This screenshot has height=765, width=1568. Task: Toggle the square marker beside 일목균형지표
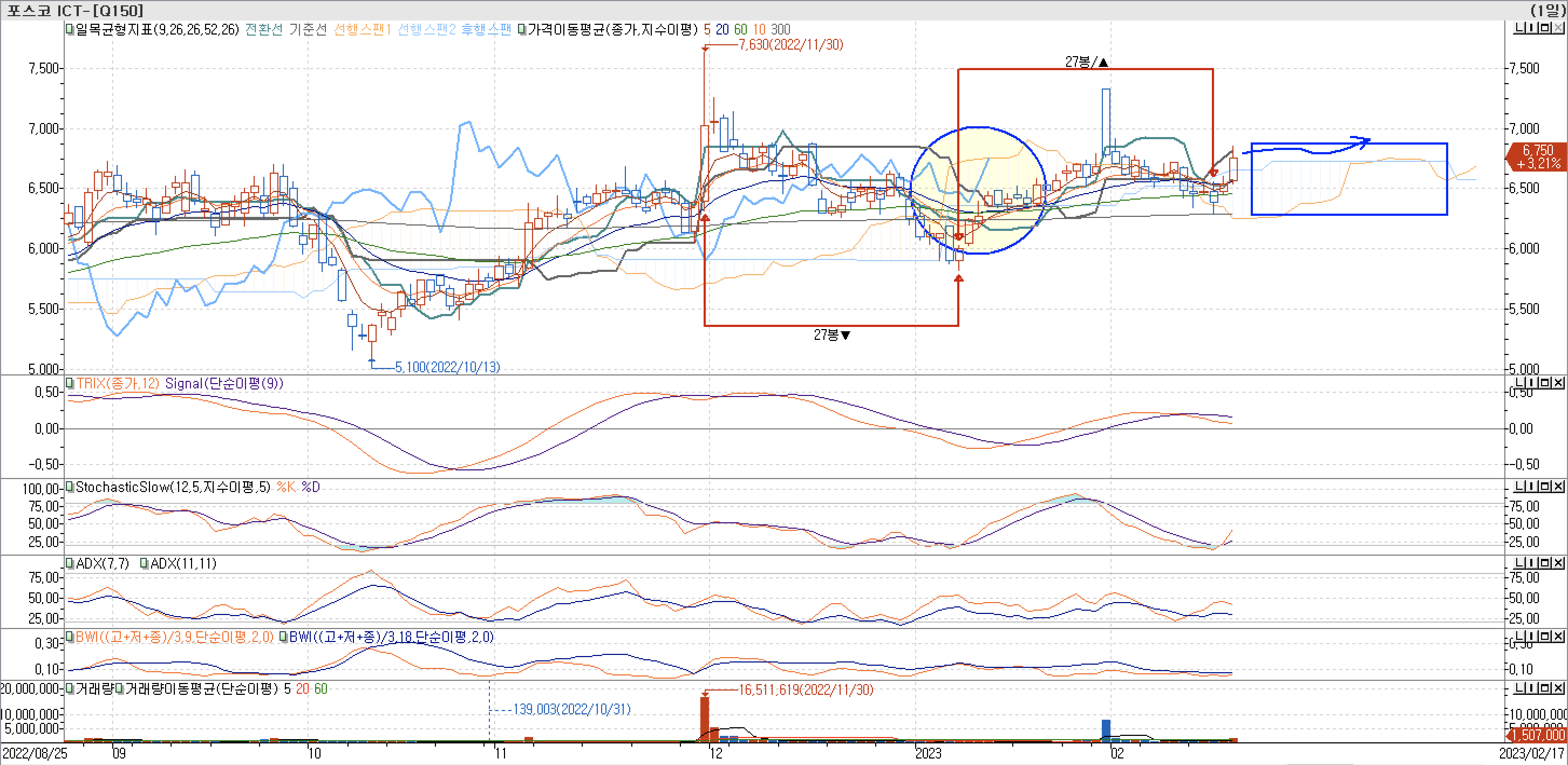(70, 29)
